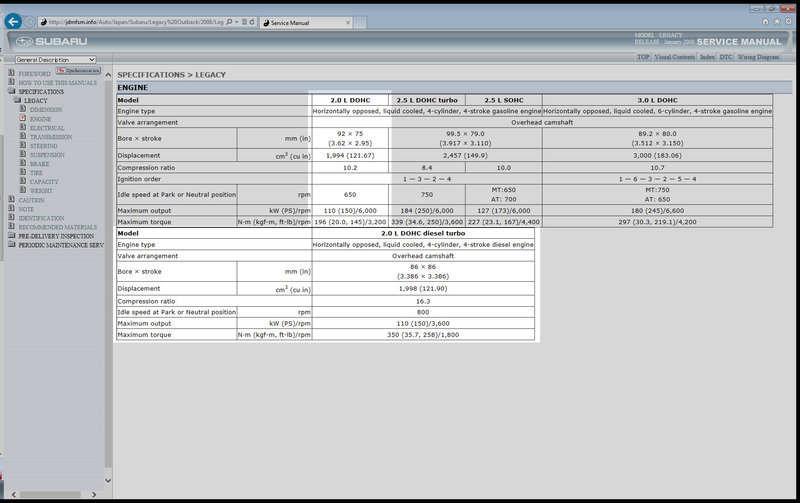Screen dimensions: 800x503
Task: Open the FOREWORD link
Action: [x=35, y=74]
